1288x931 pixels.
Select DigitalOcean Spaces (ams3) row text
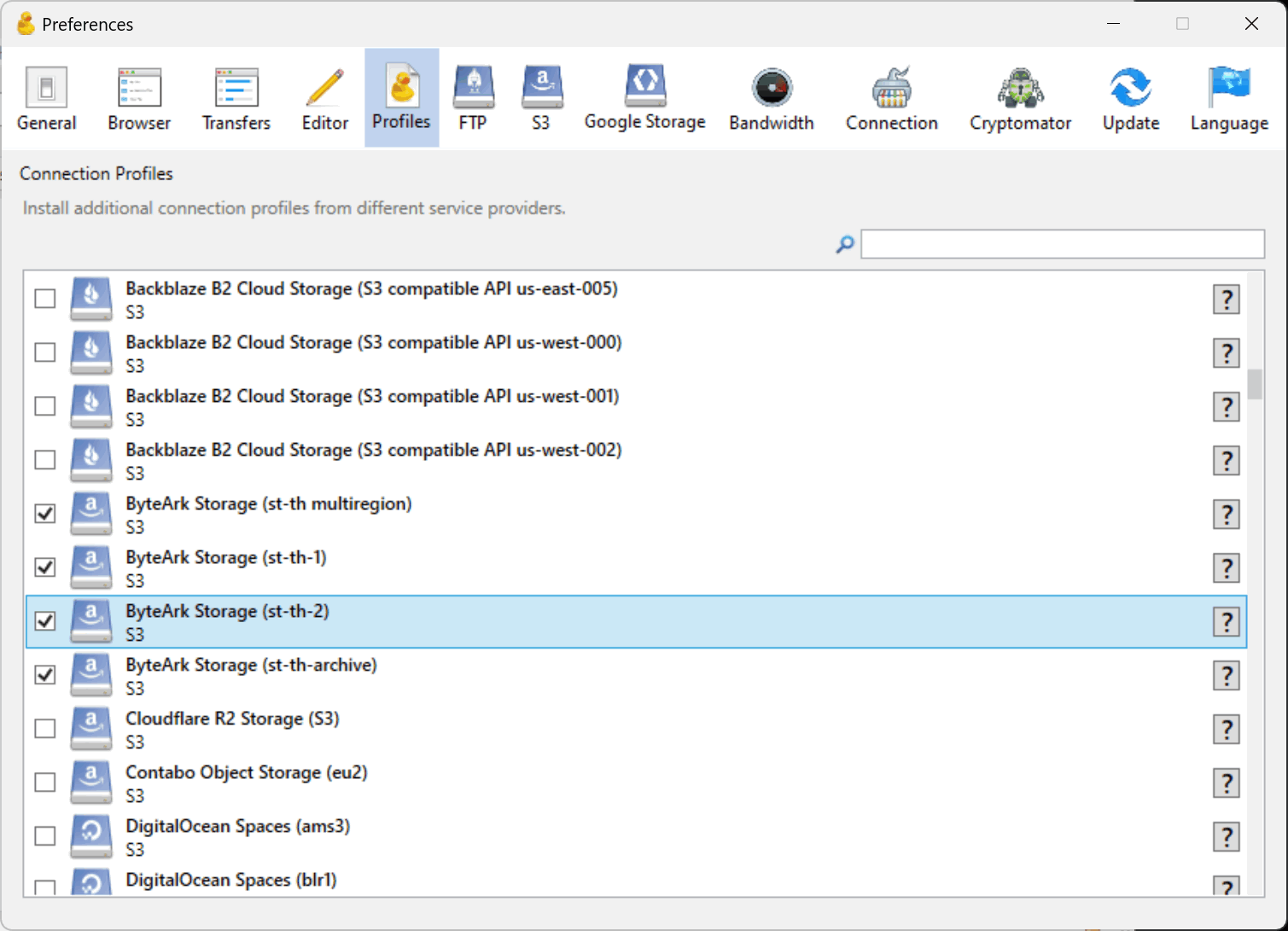click(x=238, y=826)
